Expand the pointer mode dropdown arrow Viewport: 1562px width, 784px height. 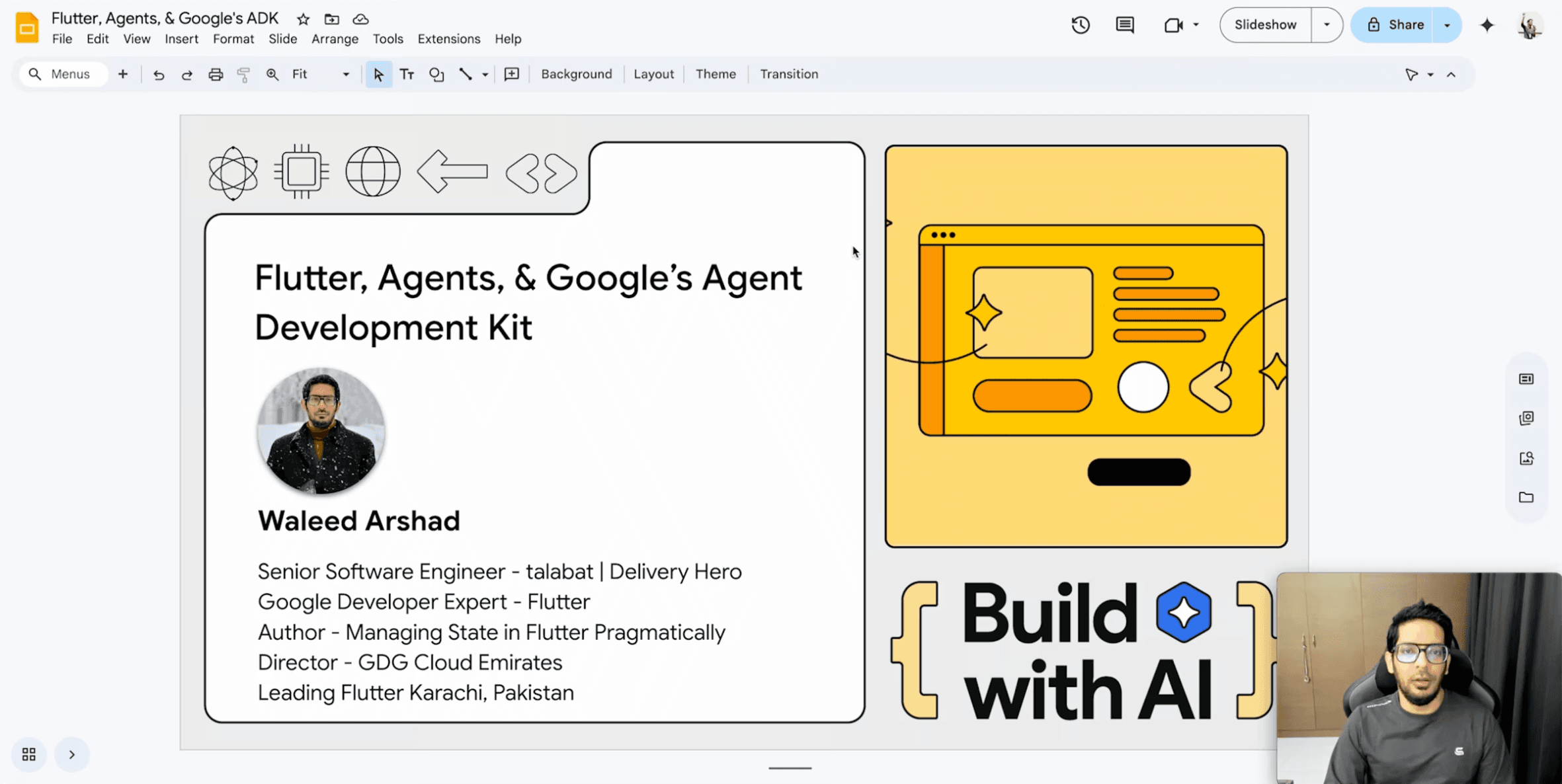pyautogui.click(x=1430, y=75)
